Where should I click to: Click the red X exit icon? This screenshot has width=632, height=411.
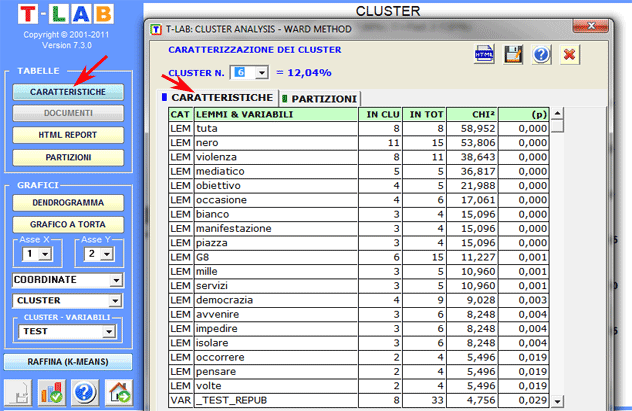[570, 54]
